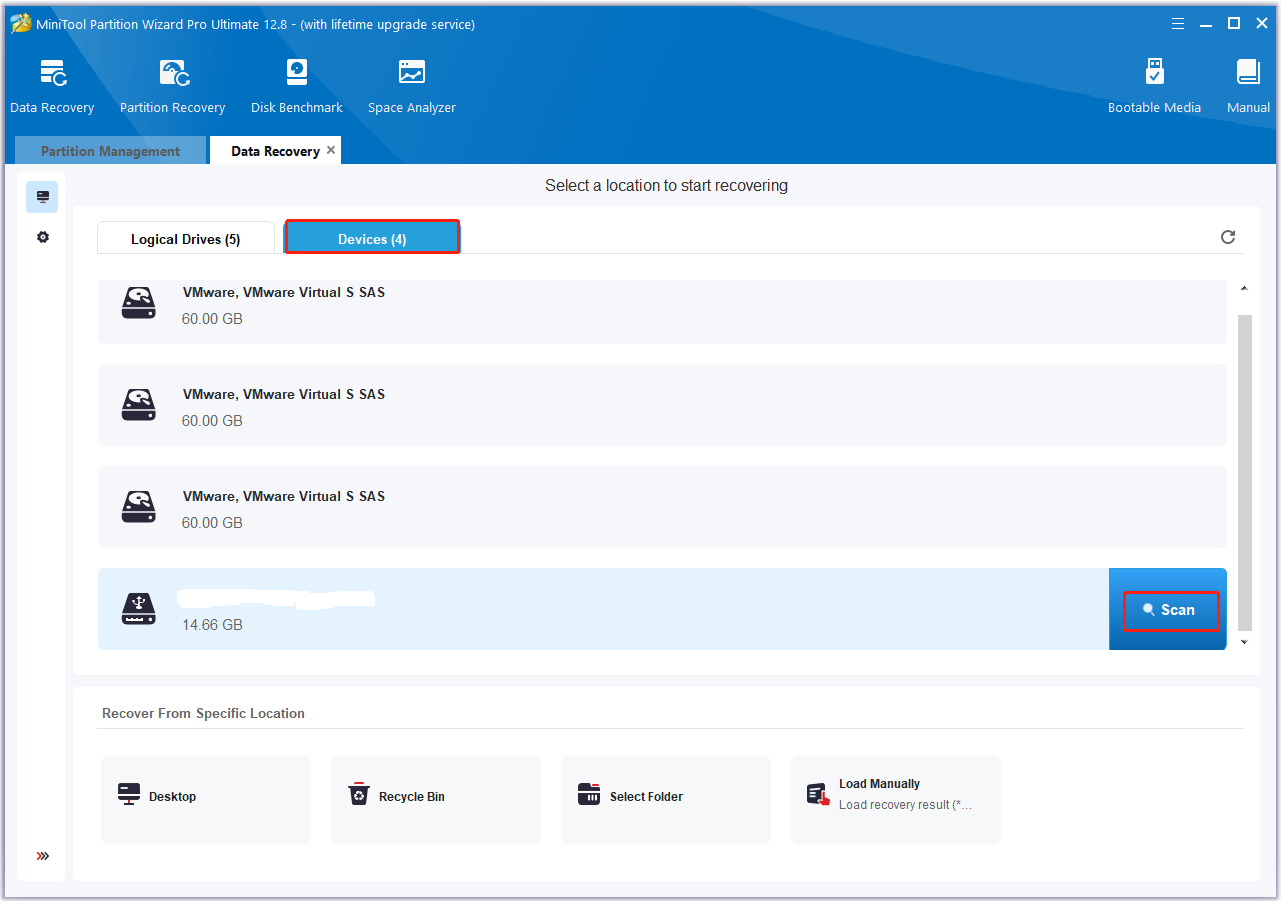Click the "14.66 GB" size text

pos(212,625)
